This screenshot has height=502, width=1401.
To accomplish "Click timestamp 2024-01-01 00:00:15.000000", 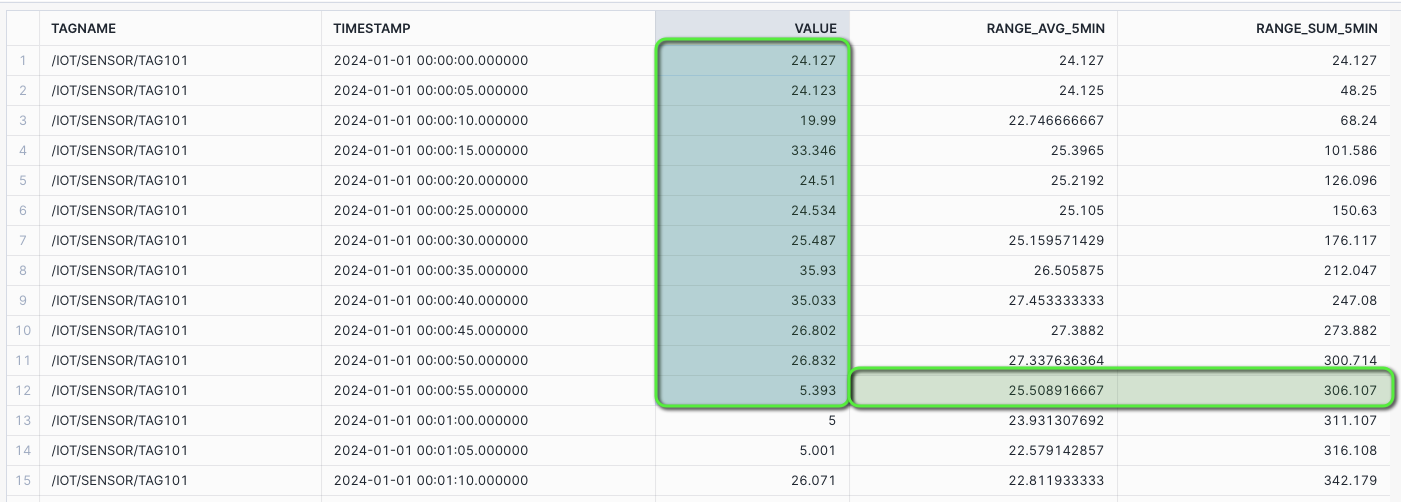I will click(431, 150).
